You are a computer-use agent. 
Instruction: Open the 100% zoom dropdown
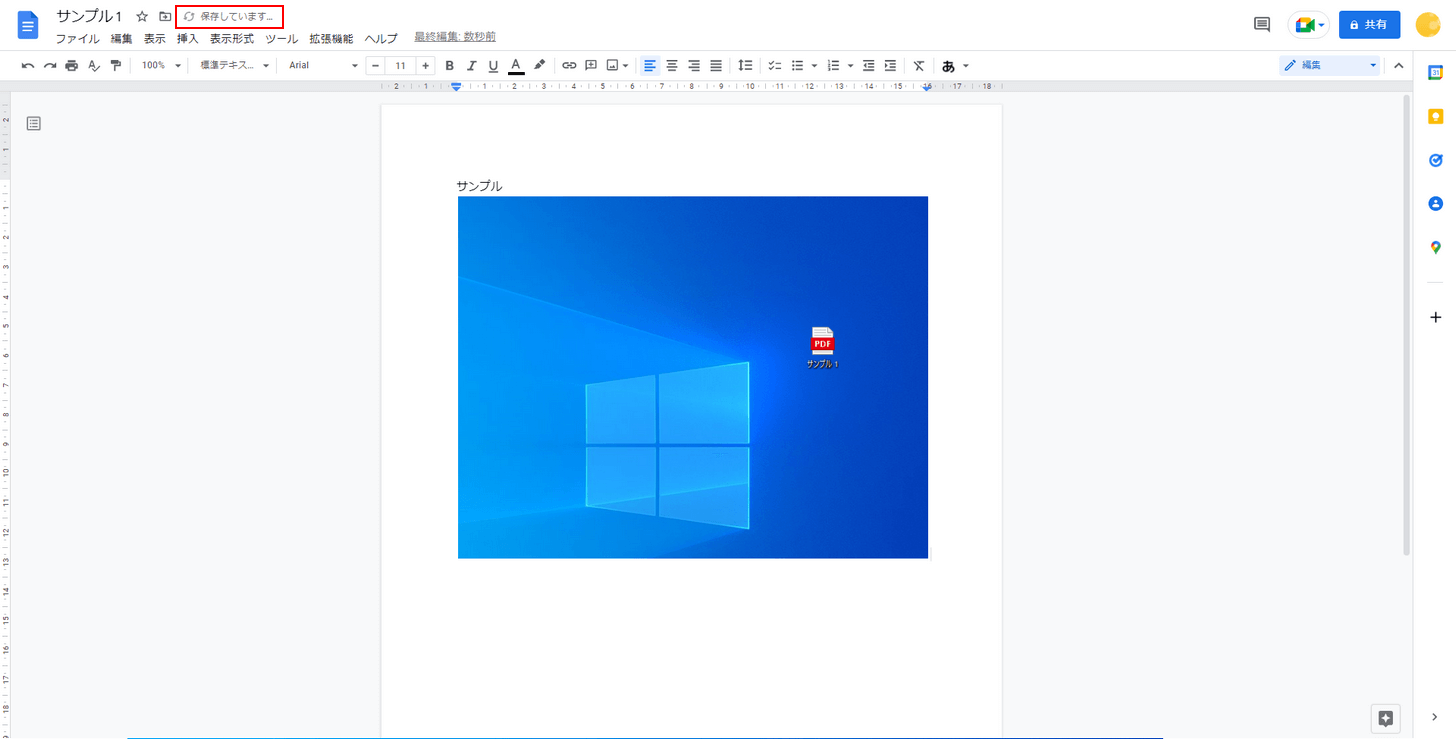click(161, 66)
